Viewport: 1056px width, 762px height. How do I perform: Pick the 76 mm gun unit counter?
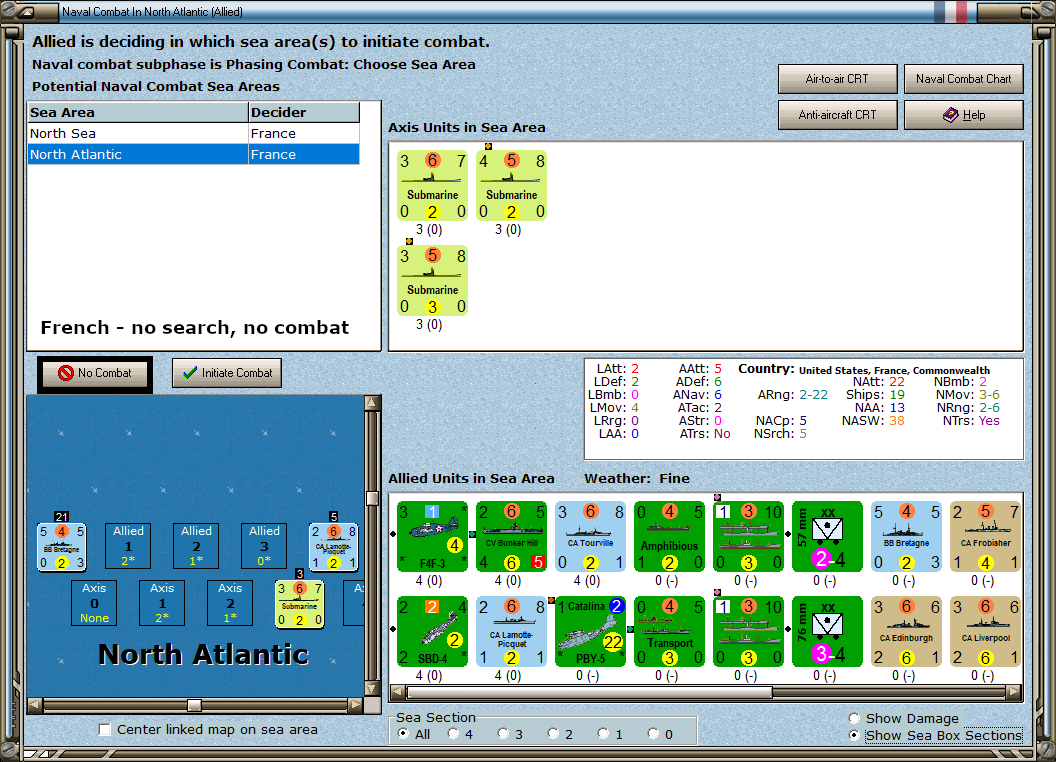[828, 631]
